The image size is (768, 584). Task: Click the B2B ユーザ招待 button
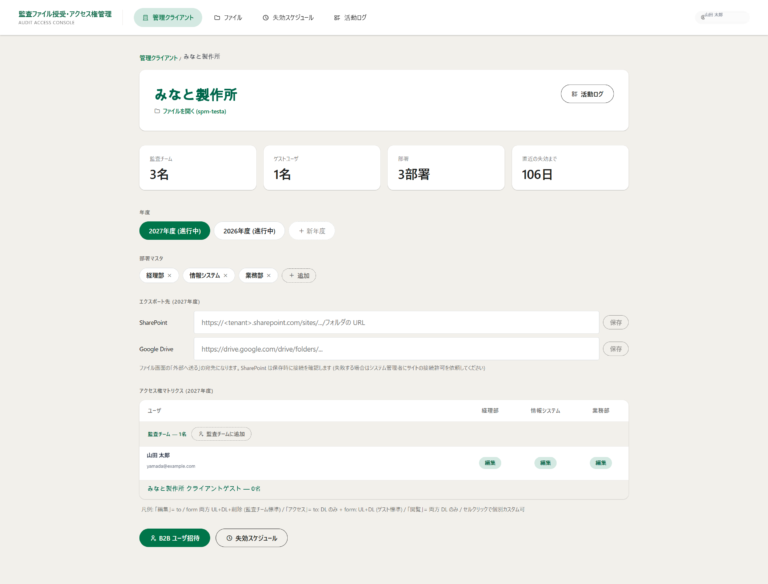175,538
